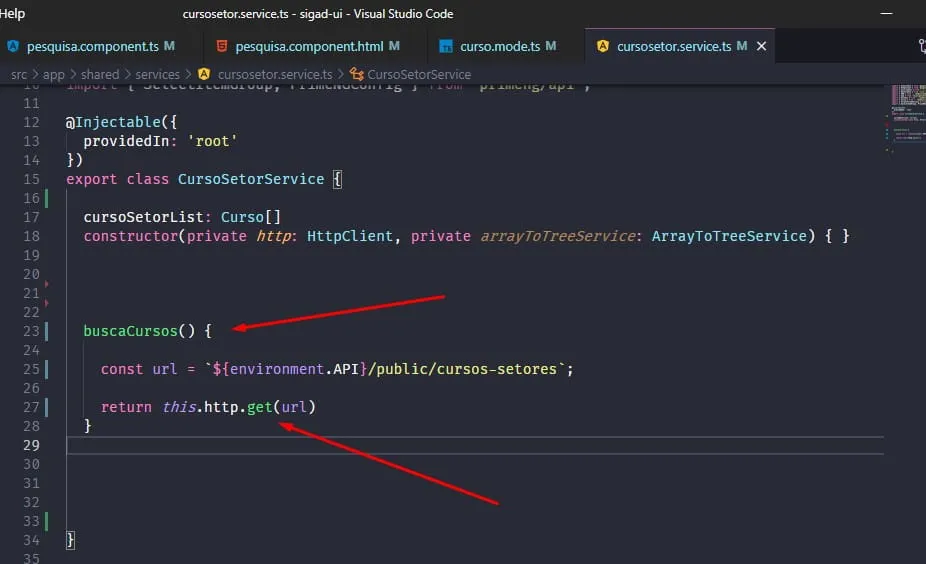Click 'HttpClient' type in constructor
The image size is (926, 564).
(x=350, y=236)
